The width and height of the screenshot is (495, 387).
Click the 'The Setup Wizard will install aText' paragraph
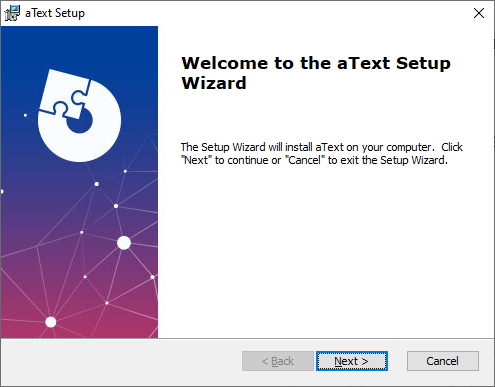coord(322,154)
